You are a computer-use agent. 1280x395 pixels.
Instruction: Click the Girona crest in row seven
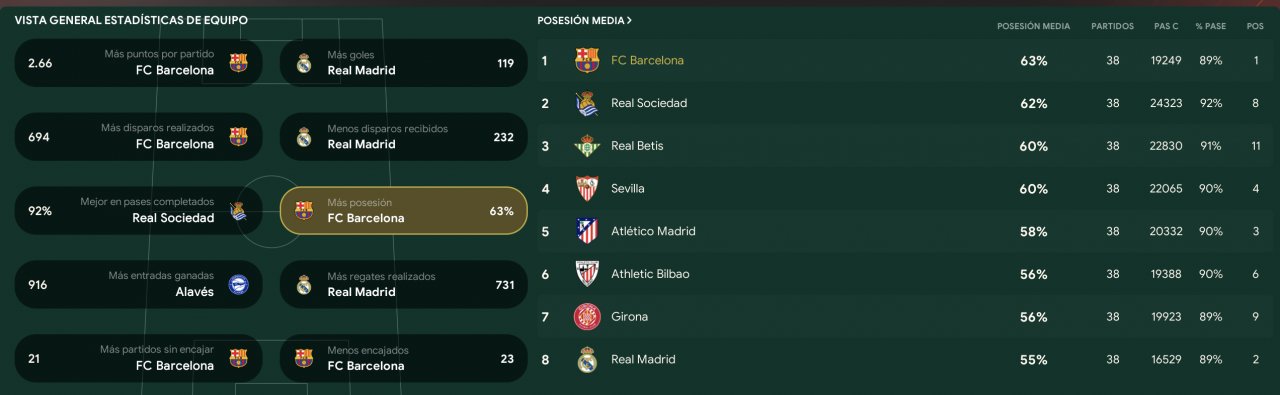pos(587,317)
